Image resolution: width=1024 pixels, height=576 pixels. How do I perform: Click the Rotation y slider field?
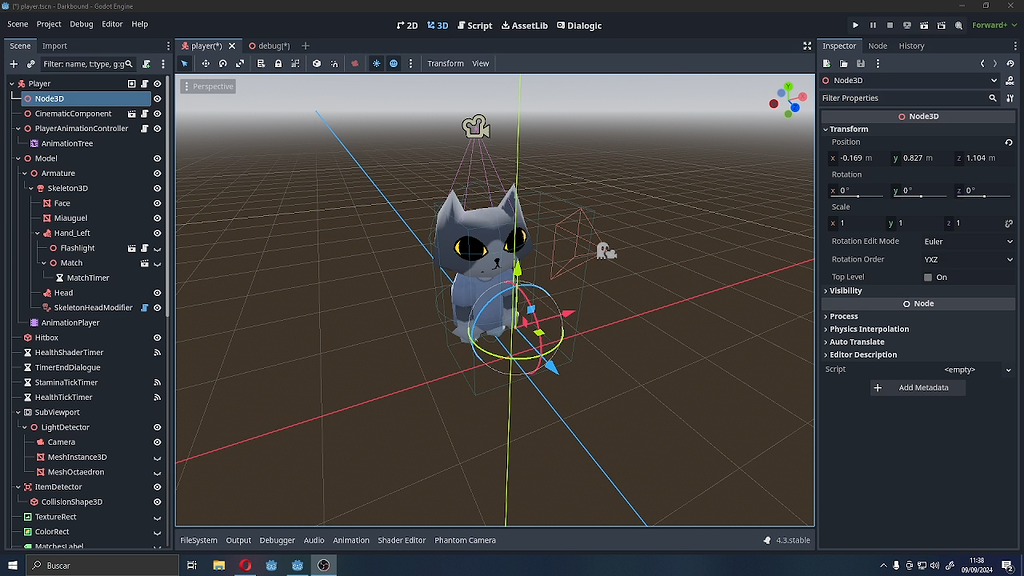[x=918, y=191]
